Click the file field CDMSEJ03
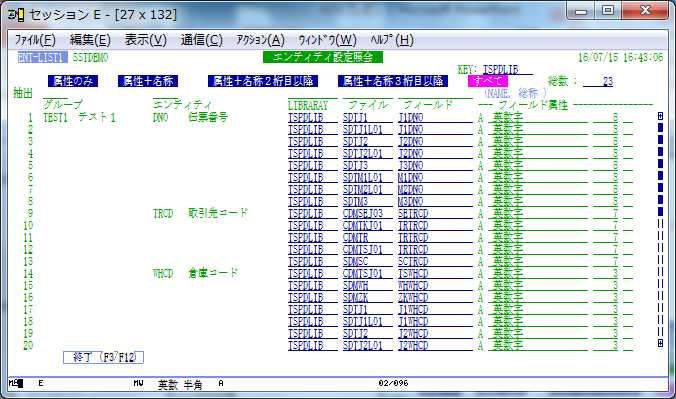The width and height of the screenshot is (676, 399). pyautogui.click(x=367, y=214)
